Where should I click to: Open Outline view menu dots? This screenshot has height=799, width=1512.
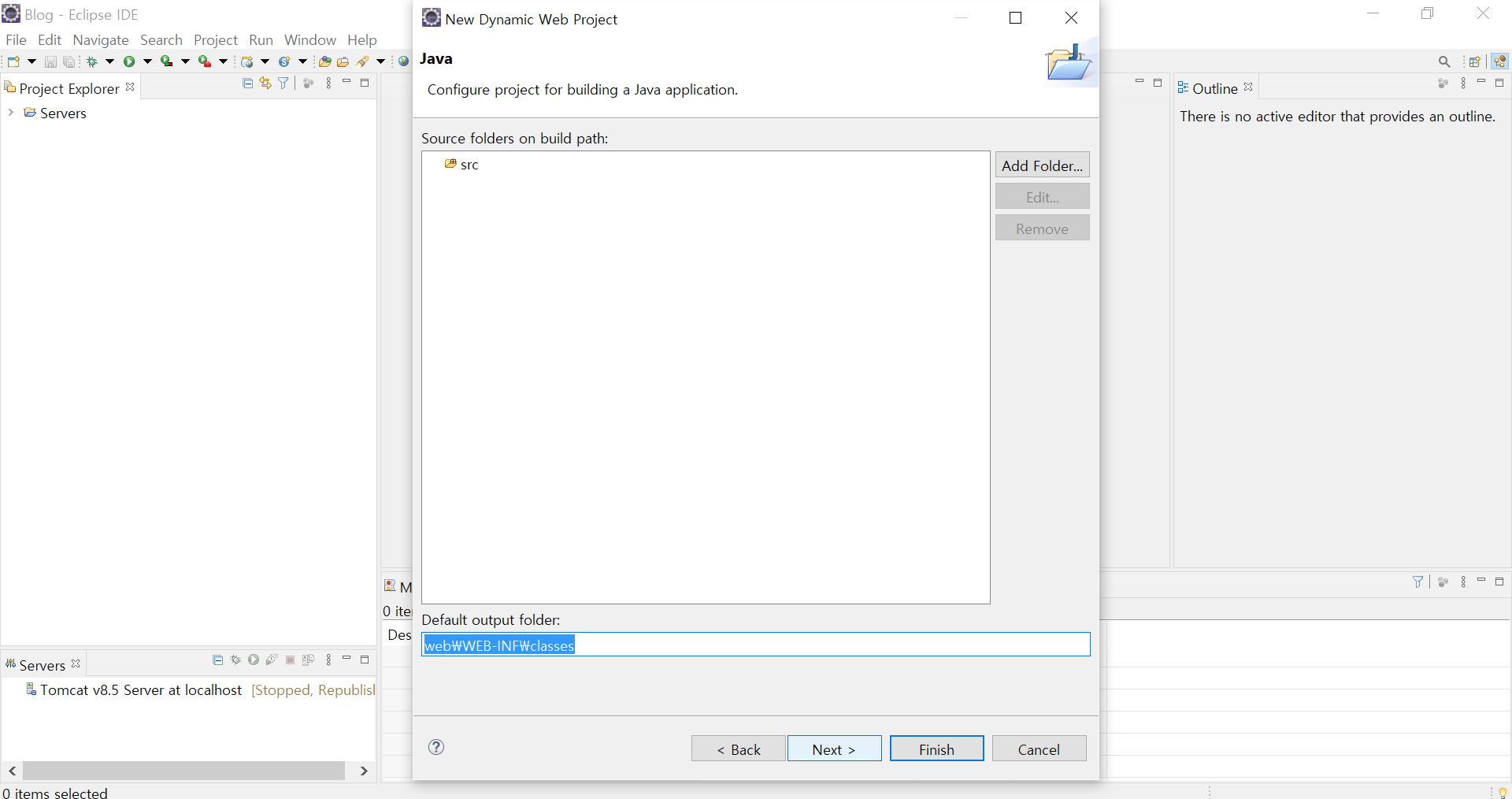[x=1463, y=83]
